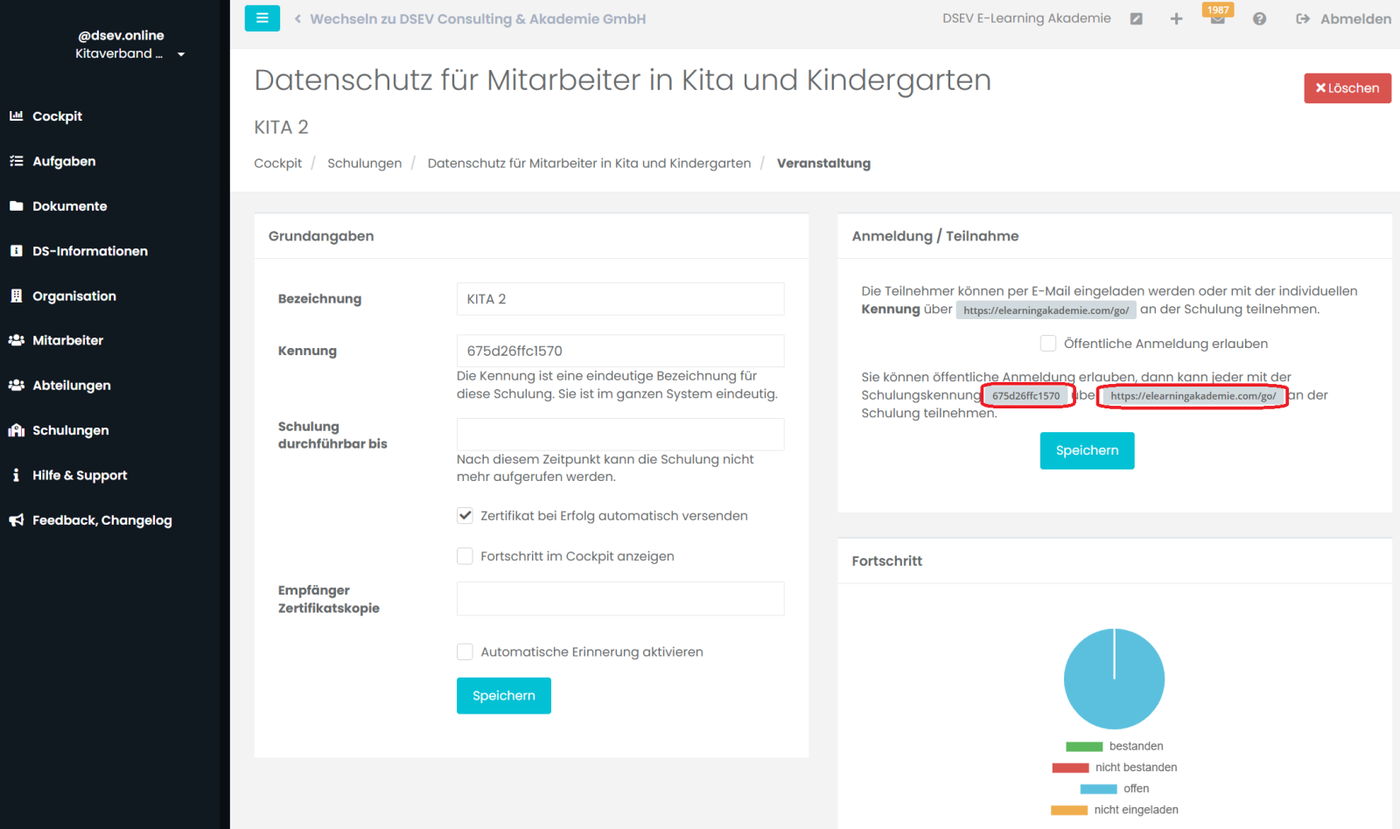
Task: Check Öffentliche Anmeldung erlauben
Action: coord(1048,343)
